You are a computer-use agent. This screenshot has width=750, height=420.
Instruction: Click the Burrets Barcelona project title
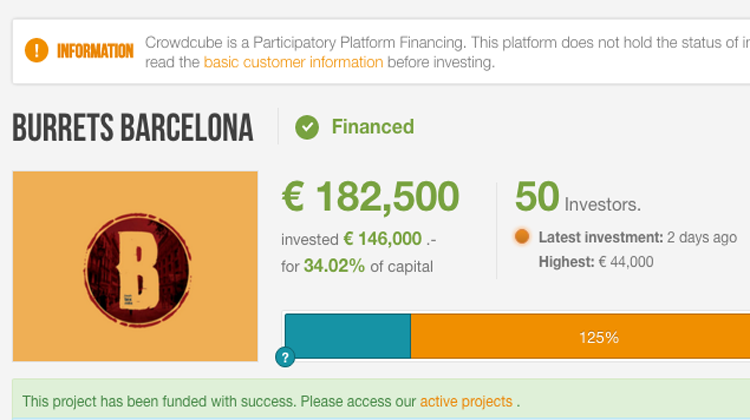click(133, 128)
